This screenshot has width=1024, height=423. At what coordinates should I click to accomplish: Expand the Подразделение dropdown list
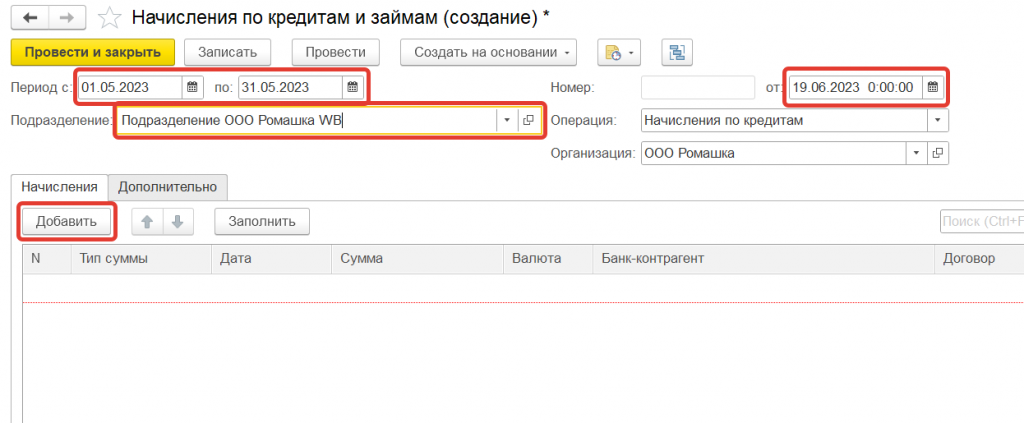(x=507, y=120)
